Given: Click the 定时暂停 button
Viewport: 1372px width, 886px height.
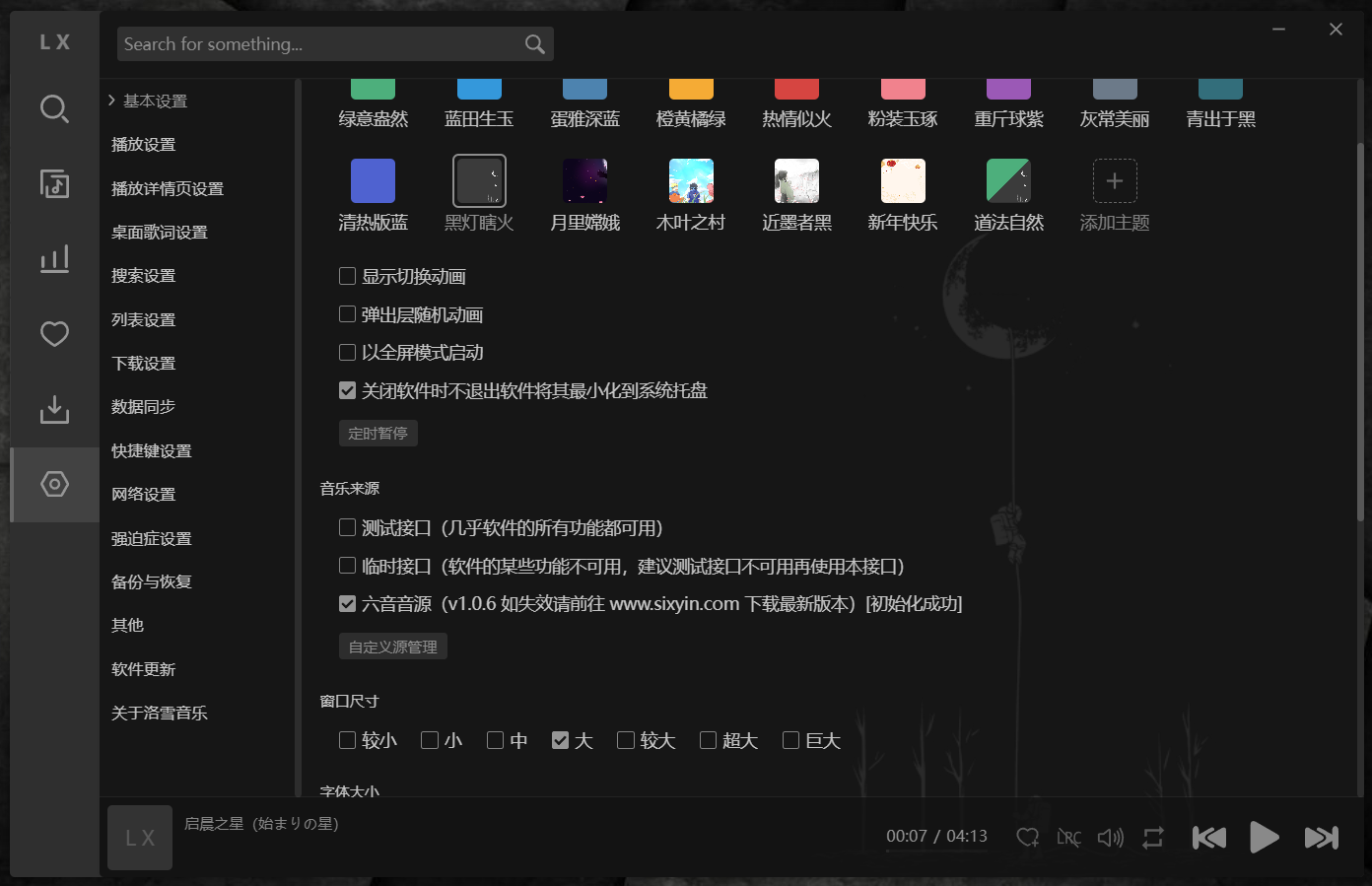Looking at the screenshot, I should [x=378, y=434].
